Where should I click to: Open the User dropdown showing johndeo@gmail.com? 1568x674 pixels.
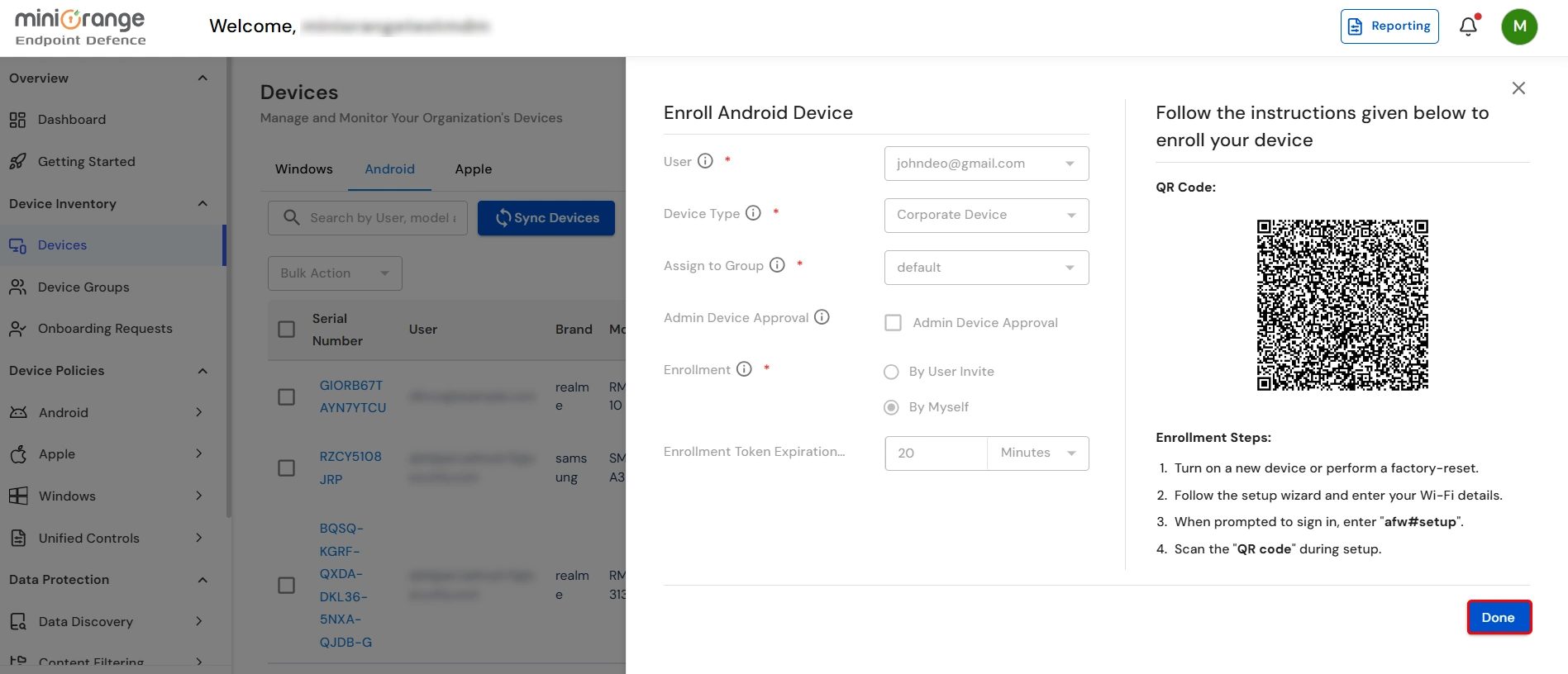click(x=986, y=164)
